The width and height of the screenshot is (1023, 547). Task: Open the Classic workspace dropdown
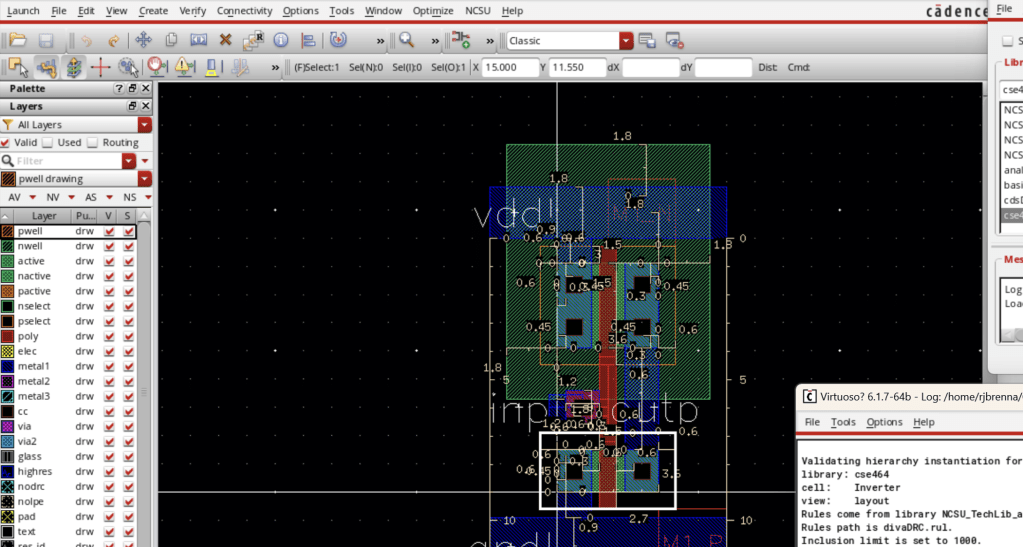(626, 41)
